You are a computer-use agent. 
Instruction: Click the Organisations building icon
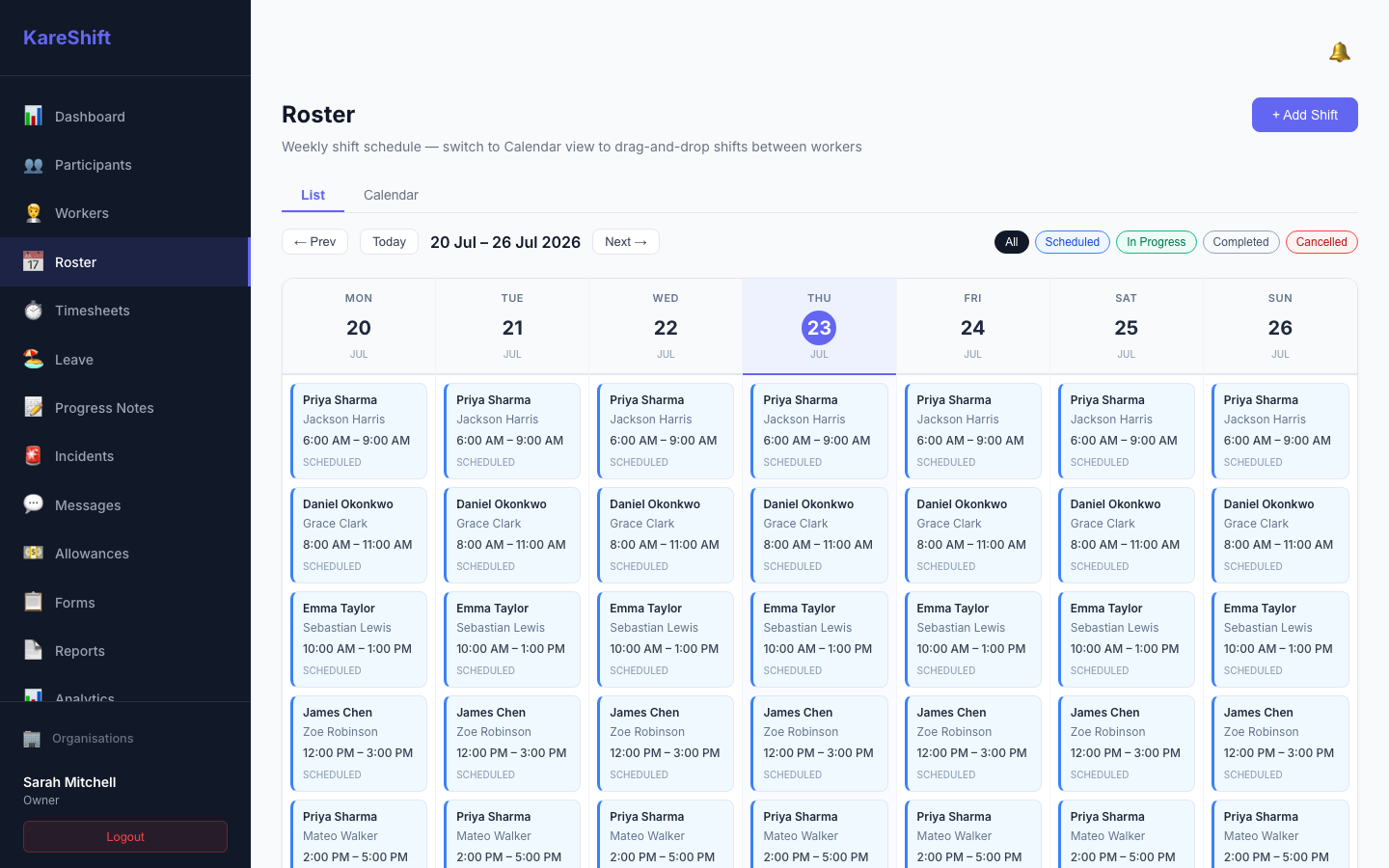pos(32,739)
